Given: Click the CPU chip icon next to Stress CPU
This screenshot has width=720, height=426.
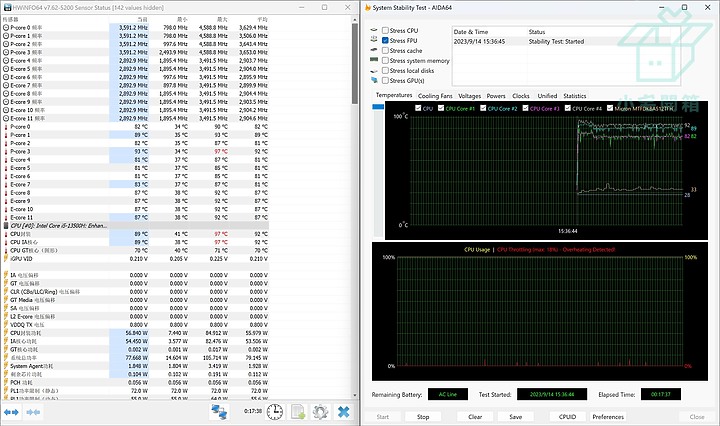Looking at the screenshot, I should [374, 30].
